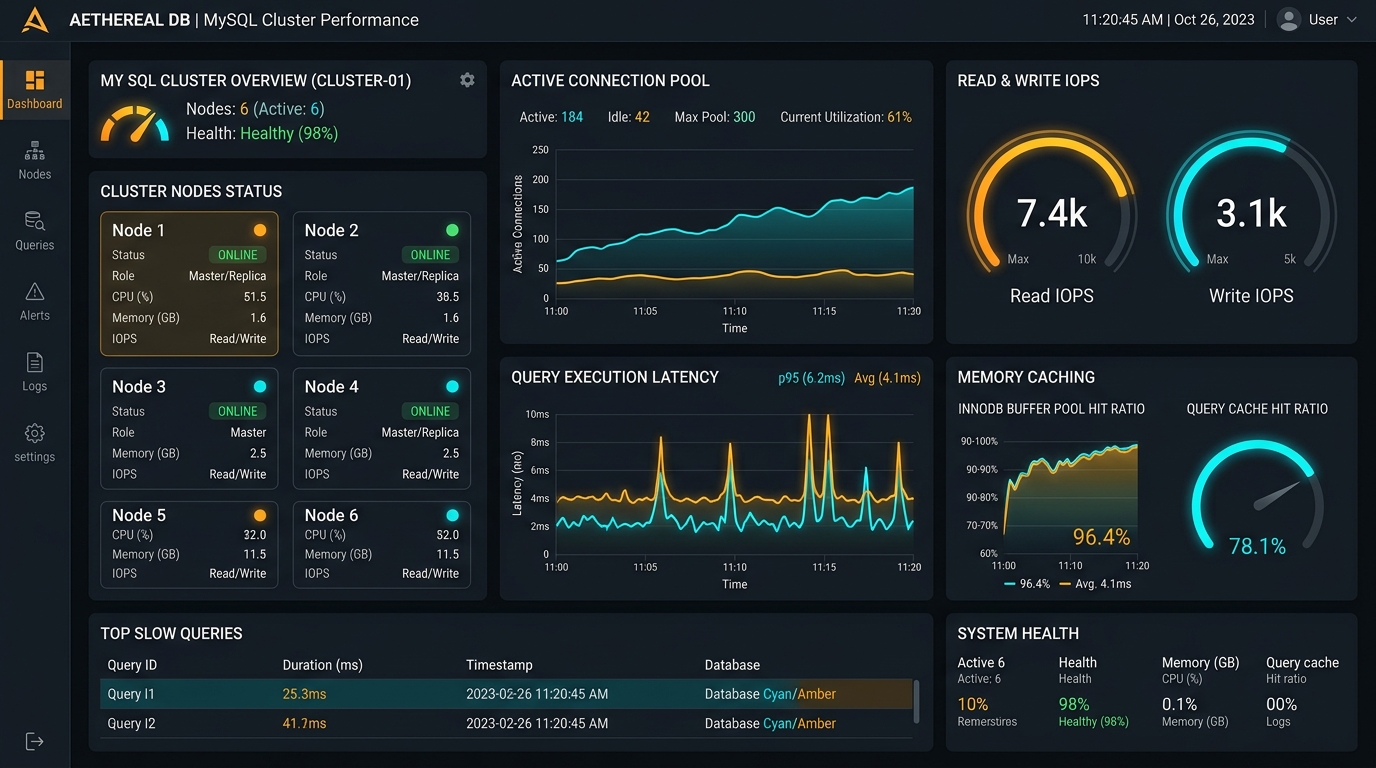Click the 41.7ms duration value
The width and height of the screenshot is (1376, 768).
click(304, 723)
